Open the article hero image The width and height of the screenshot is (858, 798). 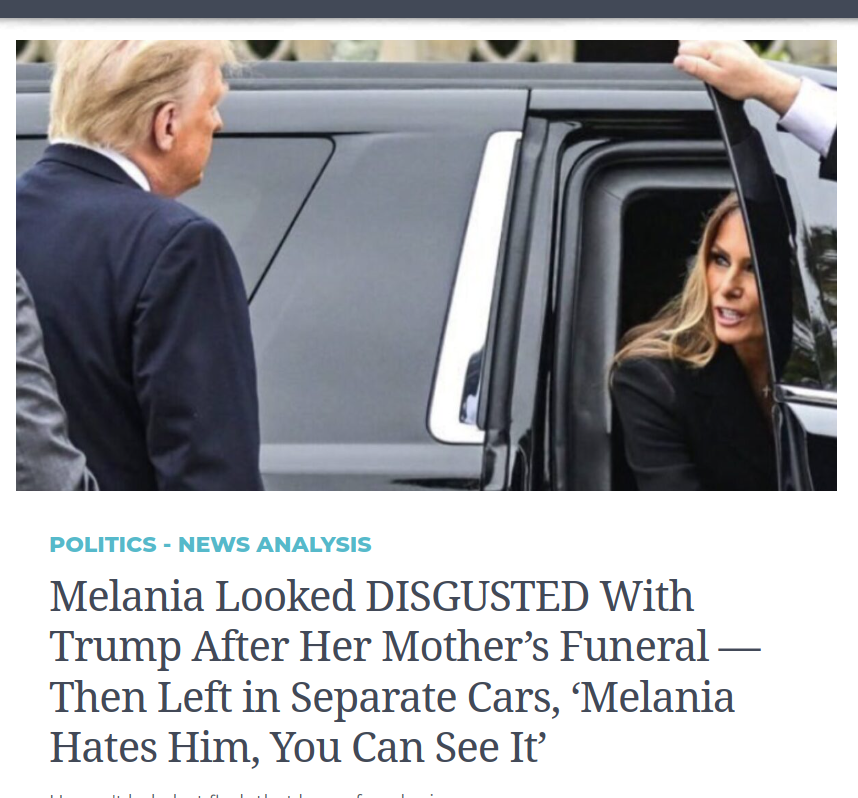pos(426,265)
